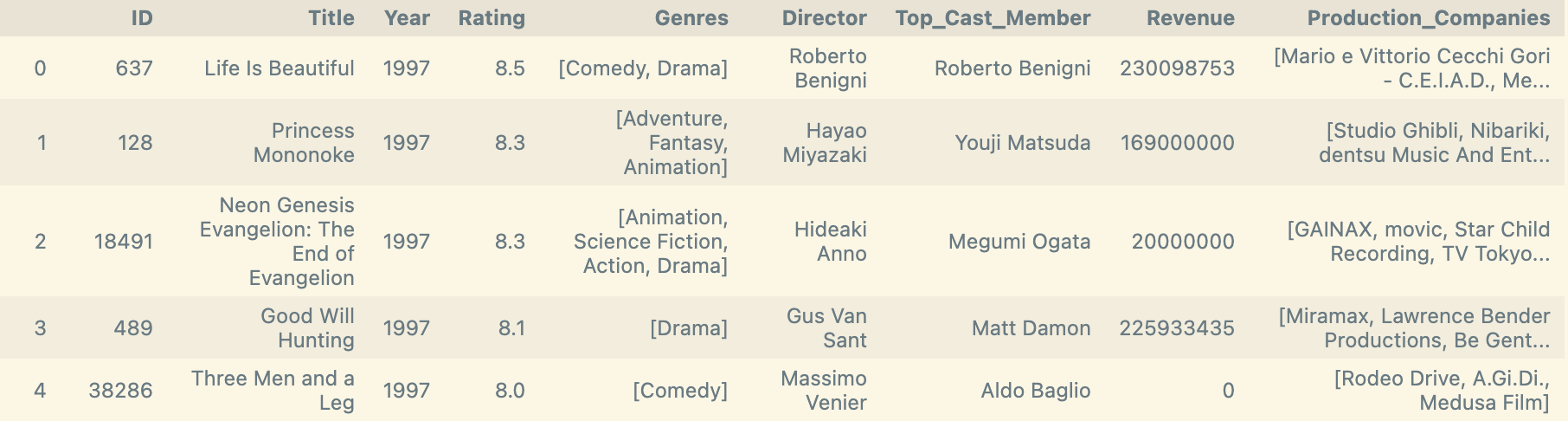Screen dimensions: 1568x421
Task: Click the row index 2 cell
Action: tap(41, 242)
